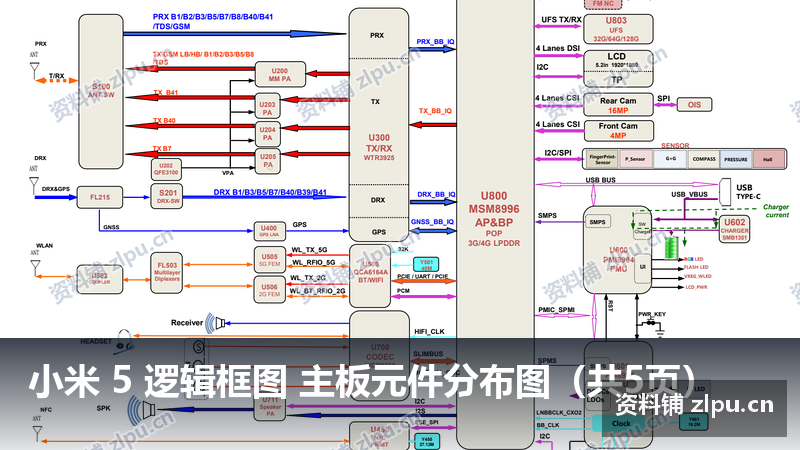Viewport: 800px width, 450px height.
Task: Select the Hall sensor block
Action: 768,159
